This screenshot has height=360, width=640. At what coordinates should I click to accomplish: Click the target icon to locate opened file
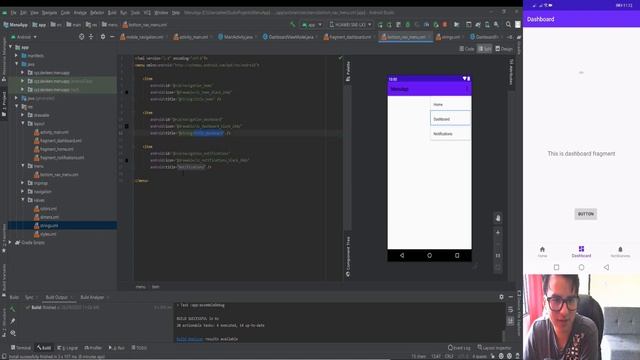coord(81,37)
